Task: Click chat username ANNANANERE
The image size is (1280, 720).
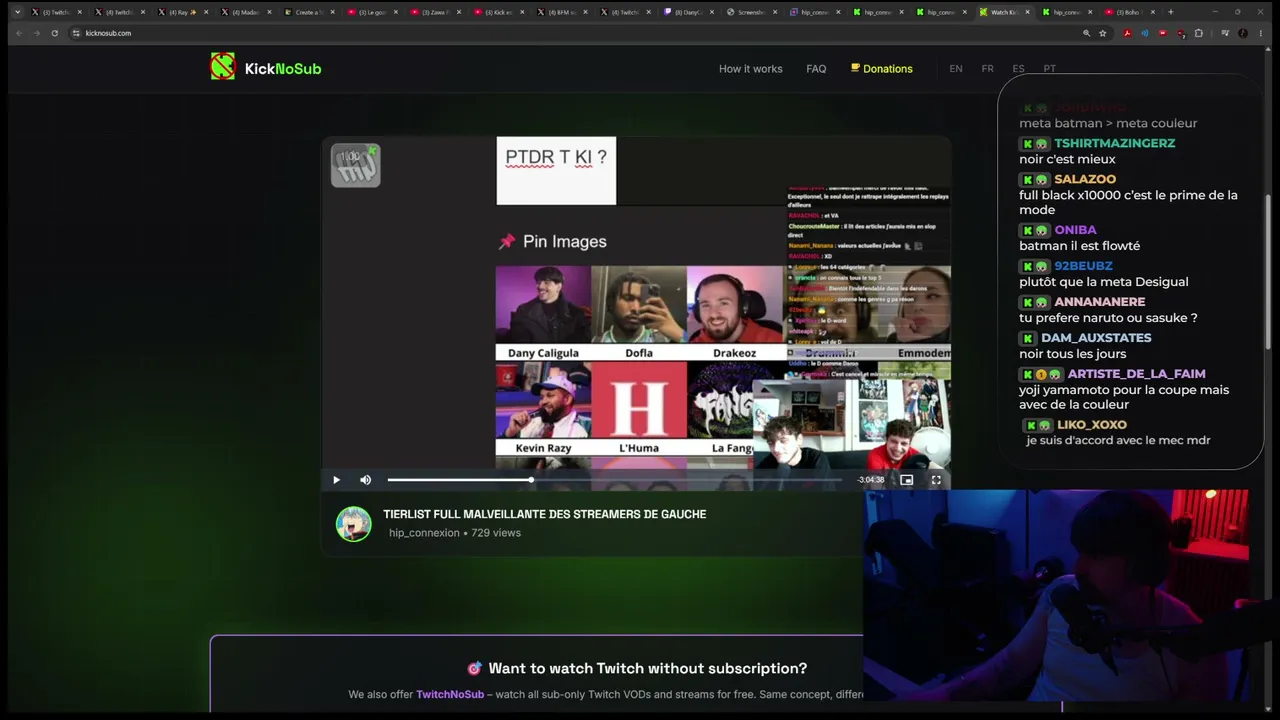Action: [x=1100, y=302]
